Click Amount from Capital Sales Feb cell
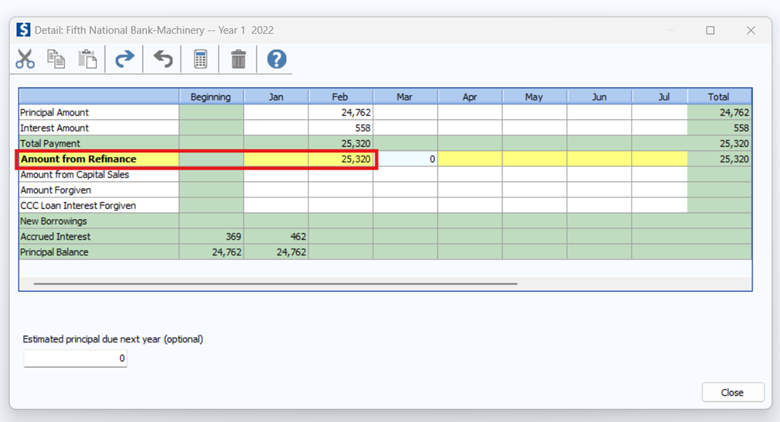 [x=341, y=175]
